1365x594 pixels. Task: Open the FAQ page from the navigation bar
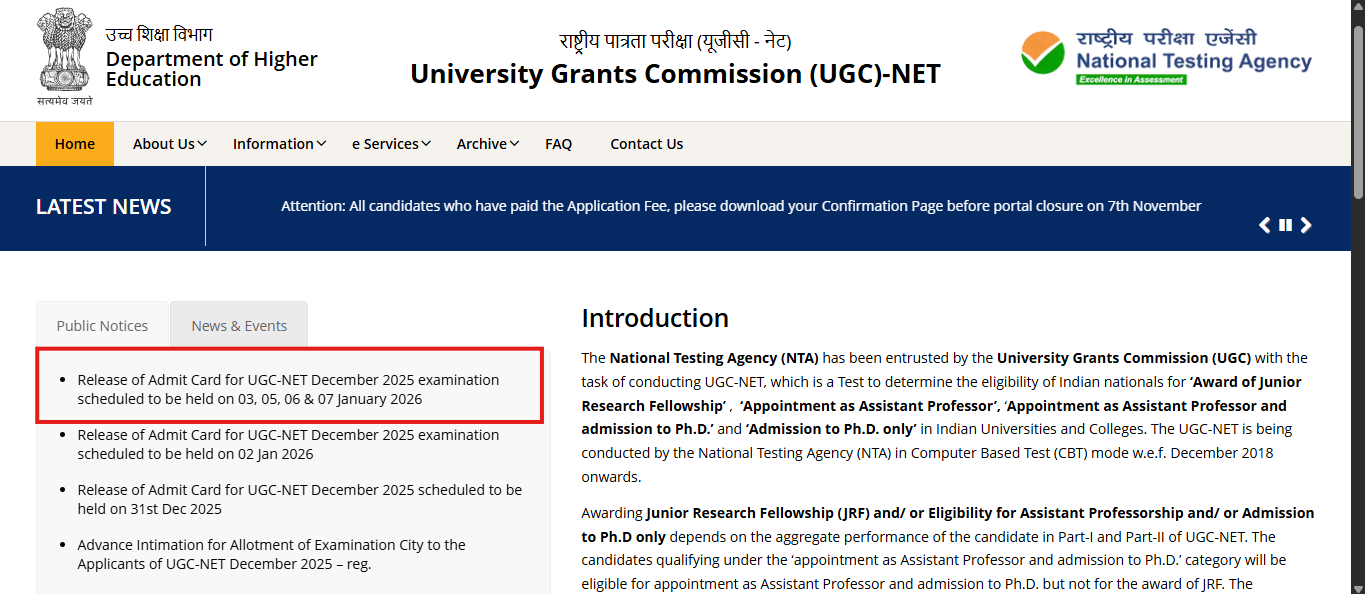coord(558,143)
